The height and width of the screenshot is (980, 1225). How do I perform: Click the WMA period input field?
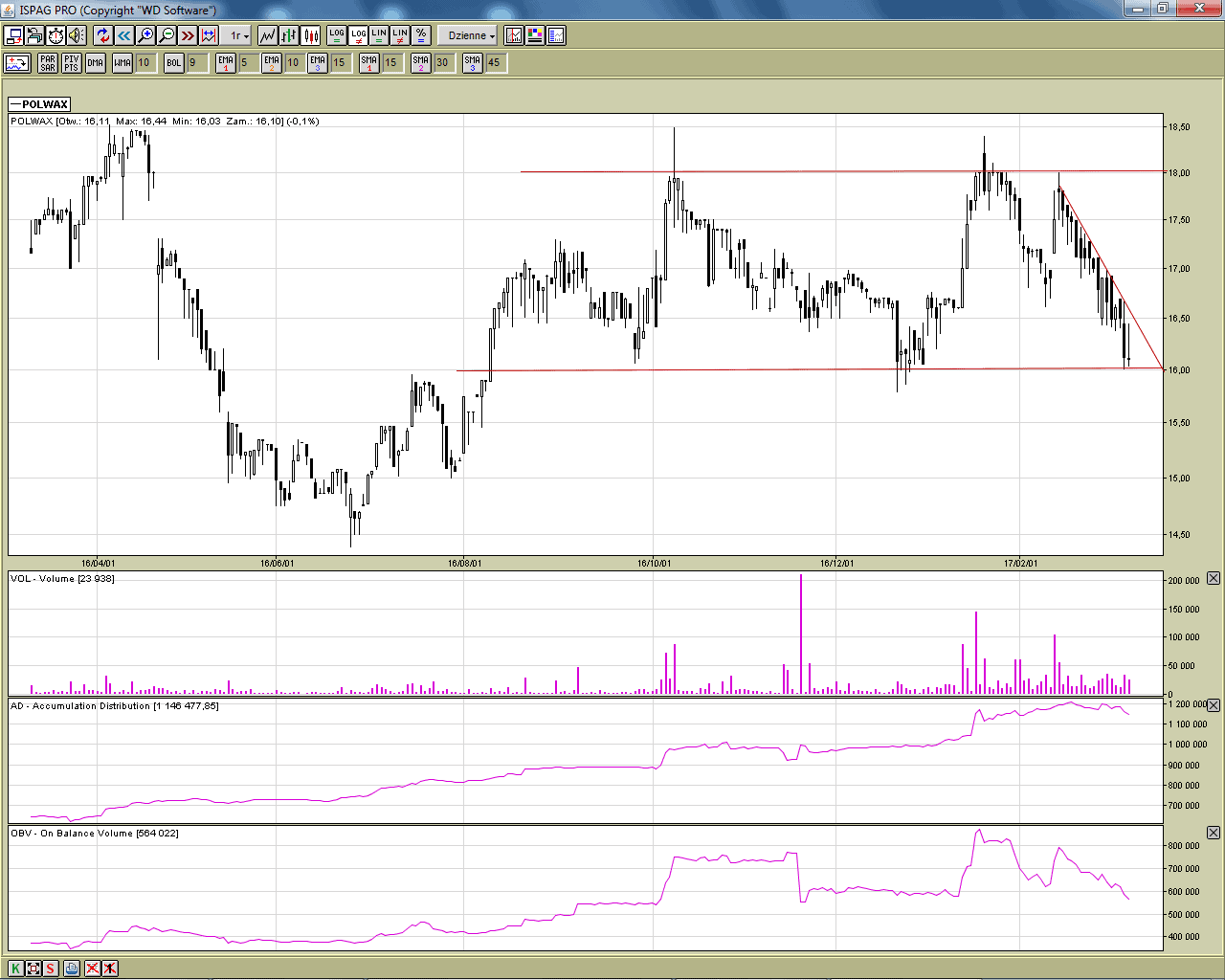(x=145, y=63)
